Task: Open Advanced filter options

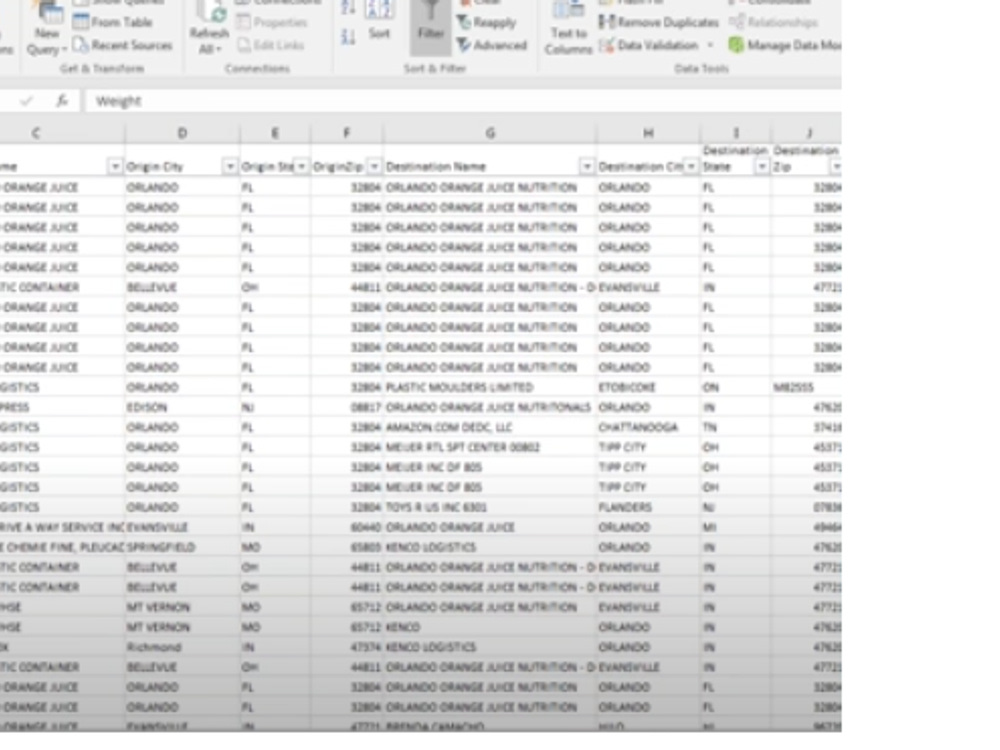Action: (492, 45)
